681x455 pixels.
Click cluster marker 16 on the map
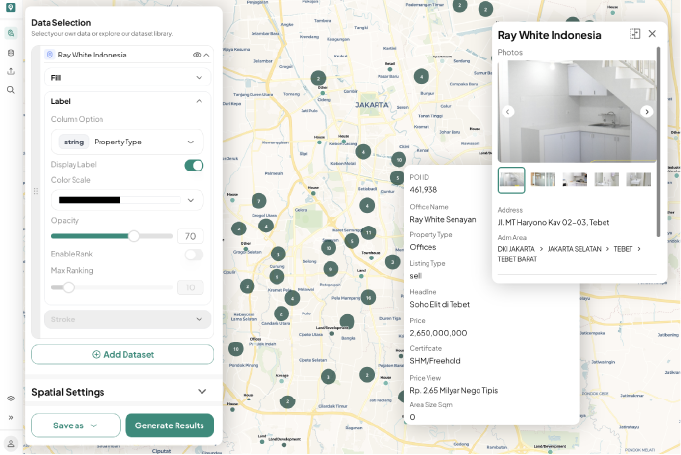(x=368, y=297)
